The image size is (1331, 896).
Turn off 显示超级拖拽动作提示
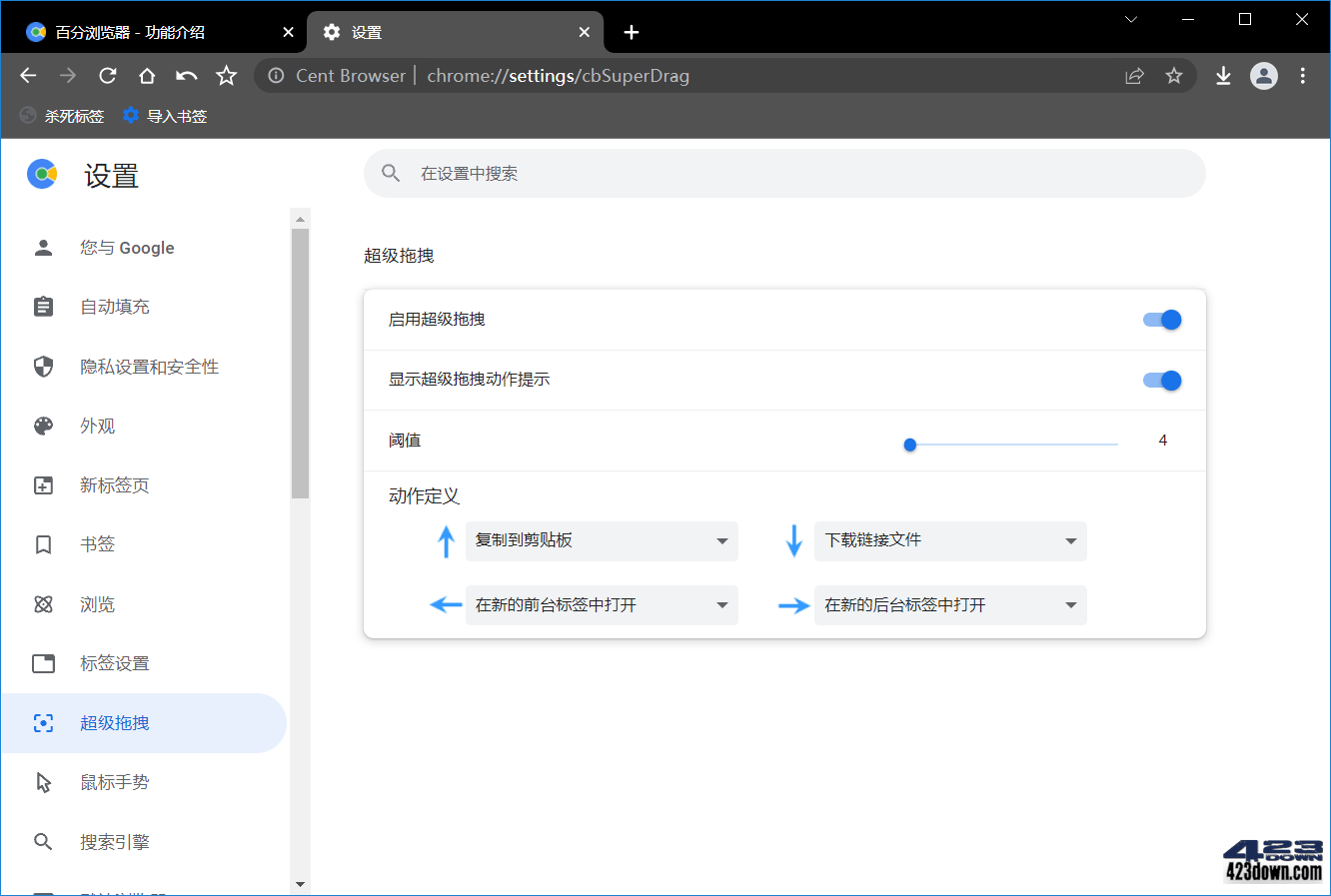(1162, 380)
